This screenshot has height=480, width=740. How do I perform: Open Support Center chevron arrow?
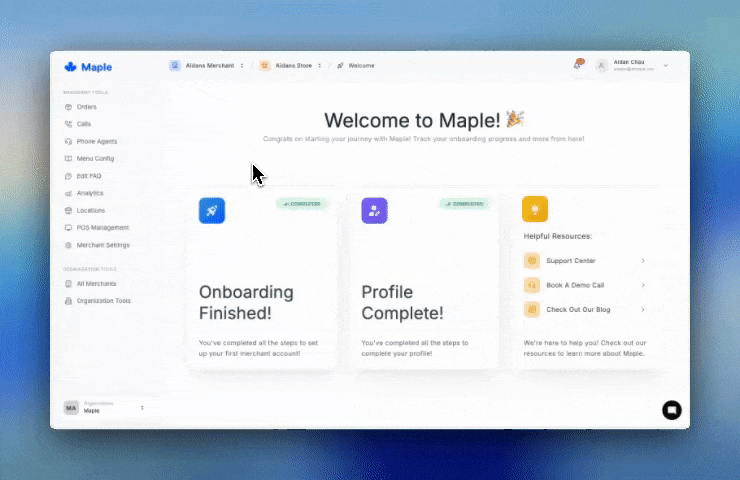click(x=643, y=261)
